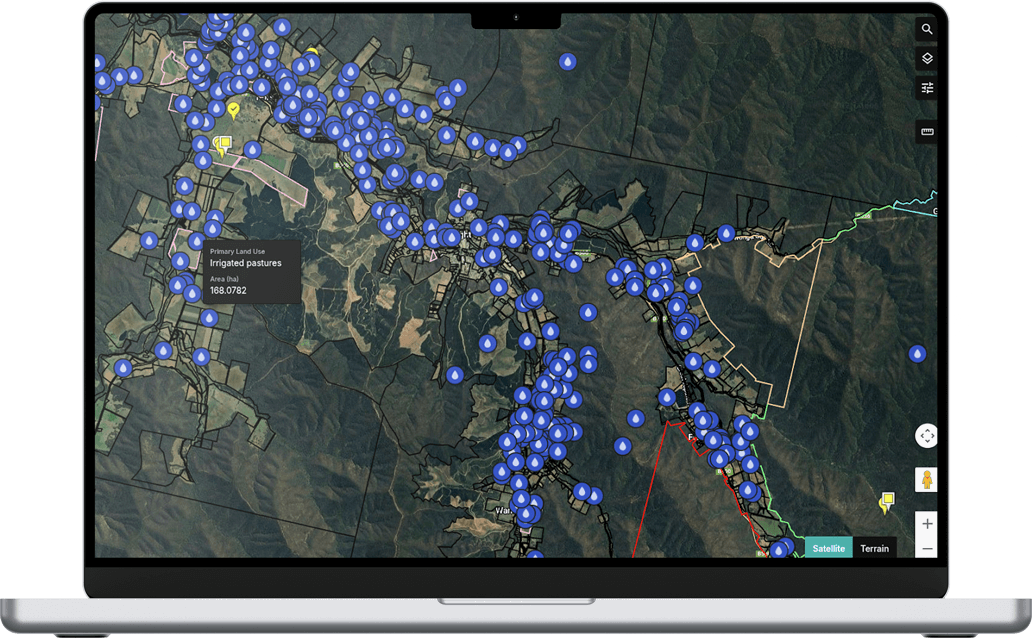Open the map search tool
This screenshot has height=638, width=1032.
927,30
